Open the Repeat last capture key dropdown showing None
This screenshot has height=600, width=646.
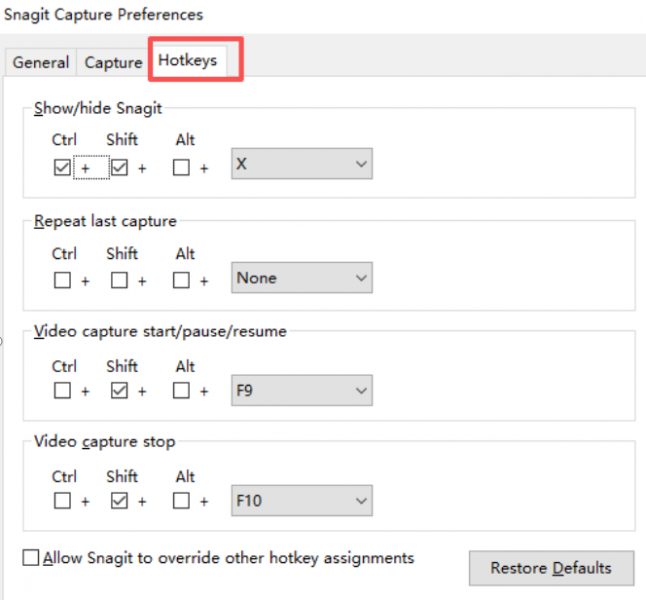click(302, 278)
